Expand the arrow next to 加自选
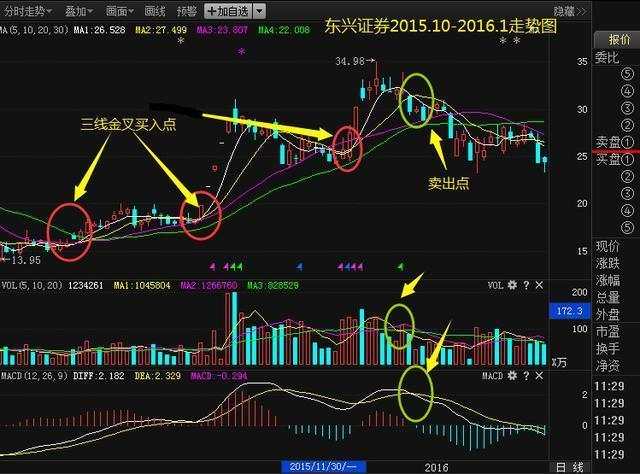Image resolution: width=640 pixels, height=474 pixels. (260, 11)
